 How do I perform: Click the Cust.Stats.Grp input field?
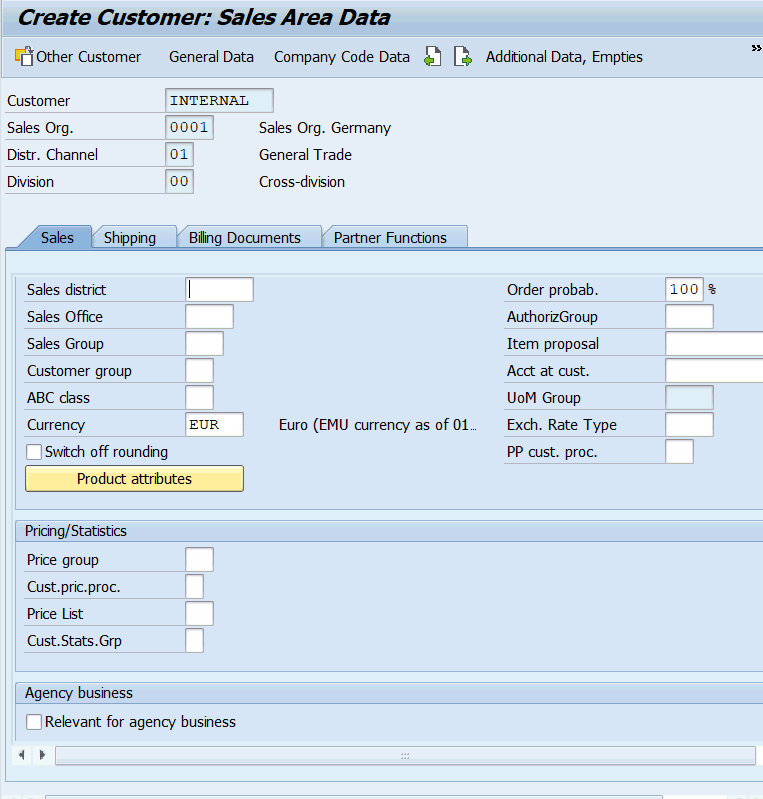pos(194,641)
